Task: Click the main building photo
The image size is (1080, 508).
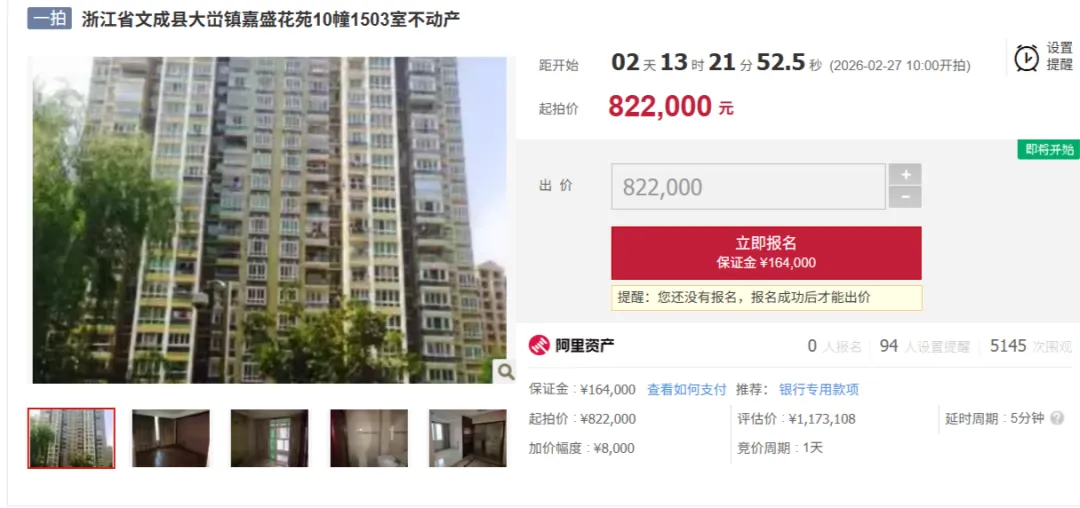Action: [x=269, y=220]
